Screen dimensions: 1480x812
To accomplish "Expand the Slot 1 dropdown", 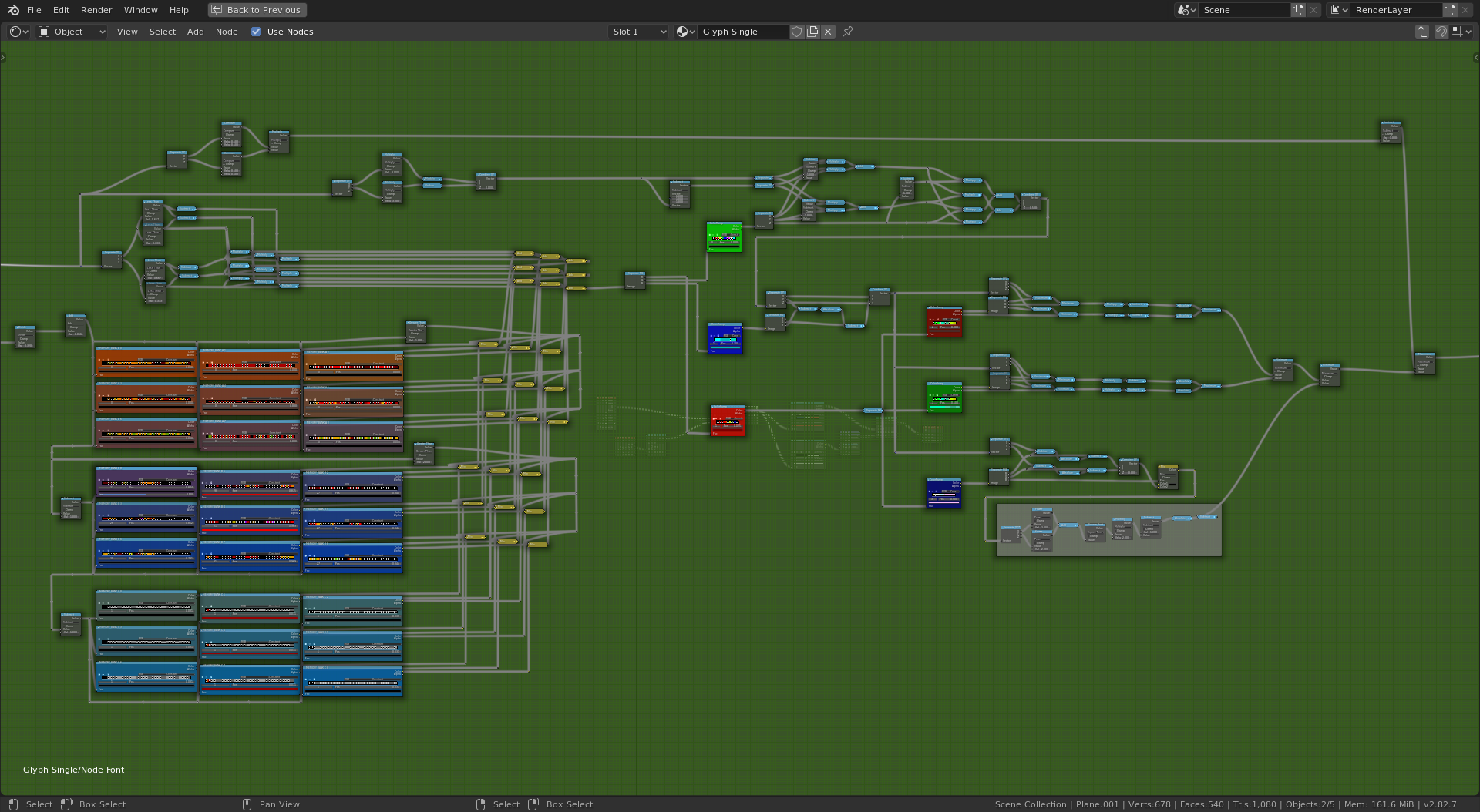I will 638,32.
